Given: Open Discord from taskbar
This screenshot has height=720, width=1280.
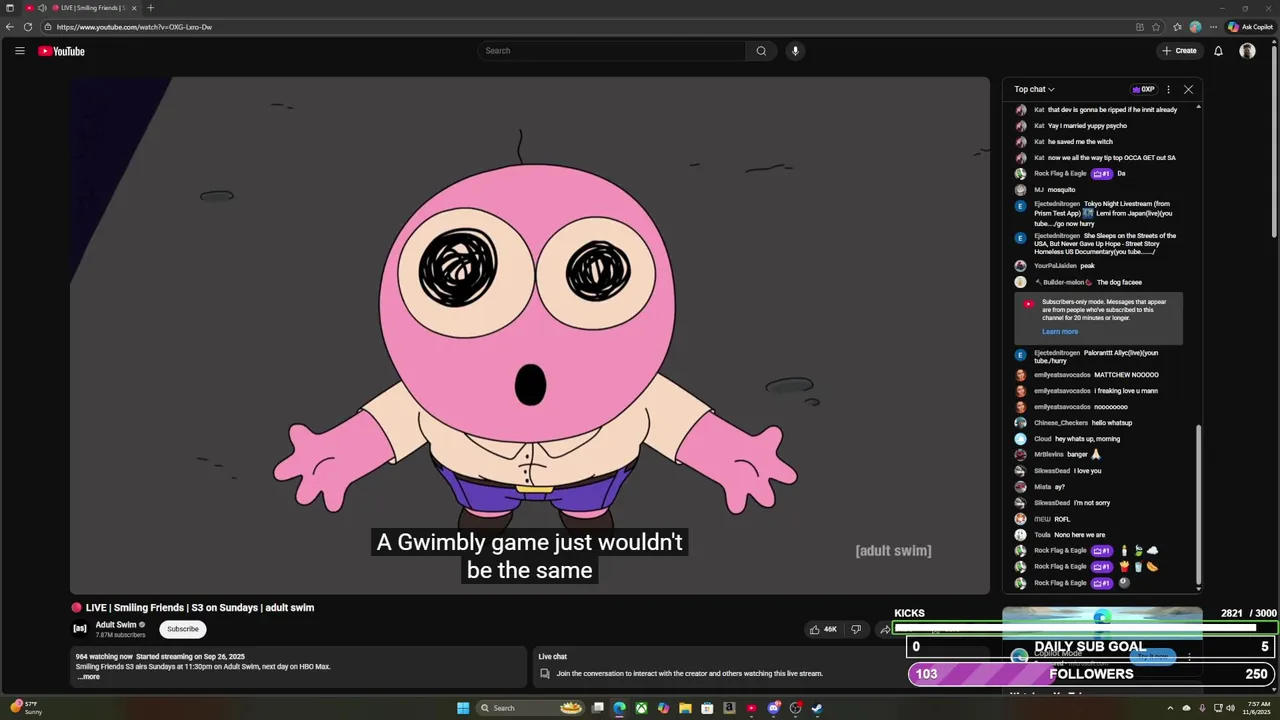Looking at the screenshot, I should coord(773,708).
